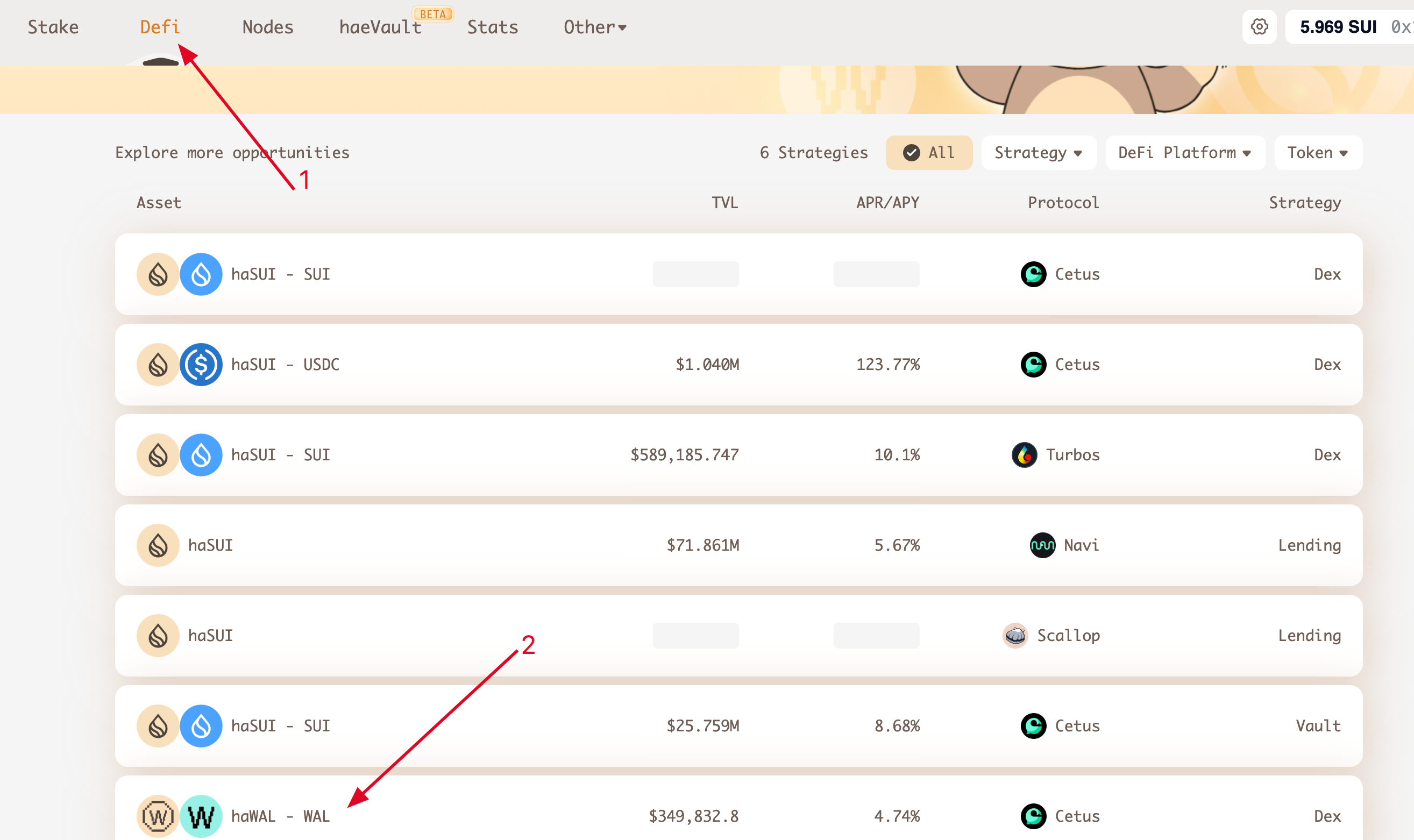1414x840 pixels.
Task: Go to the haeVault BETA tab
Action: coord(380,27)
